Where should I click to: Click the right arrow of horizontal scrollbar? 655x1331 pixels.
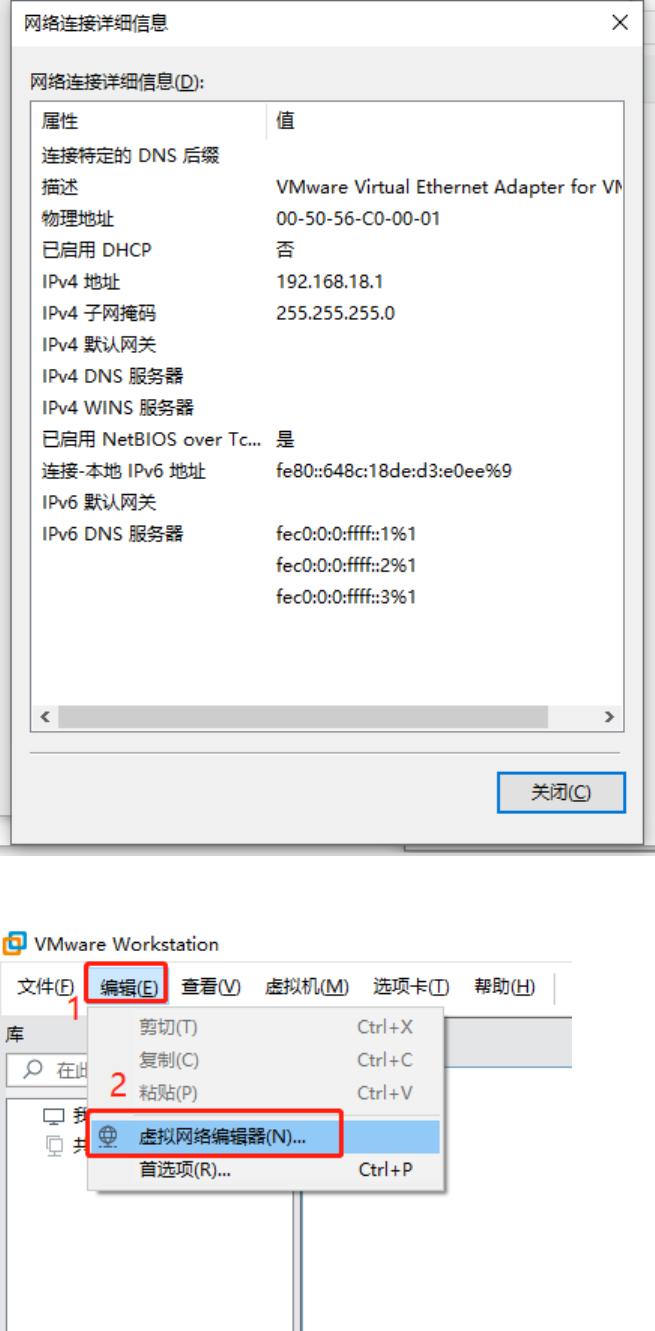click(609, 718)
